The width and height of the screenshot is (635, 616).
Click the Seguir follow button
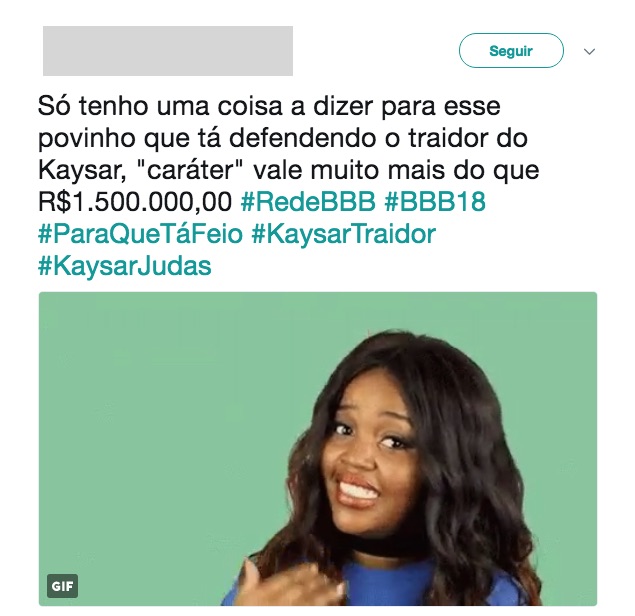(511, 51)
